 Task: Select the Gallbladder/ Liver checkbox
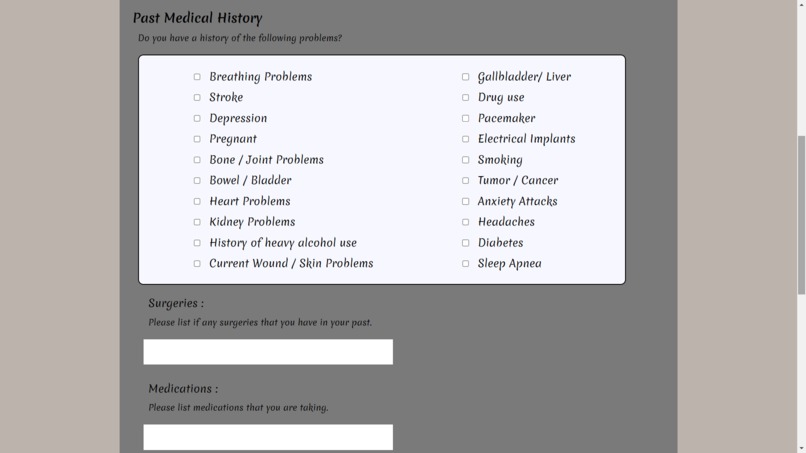465,77
